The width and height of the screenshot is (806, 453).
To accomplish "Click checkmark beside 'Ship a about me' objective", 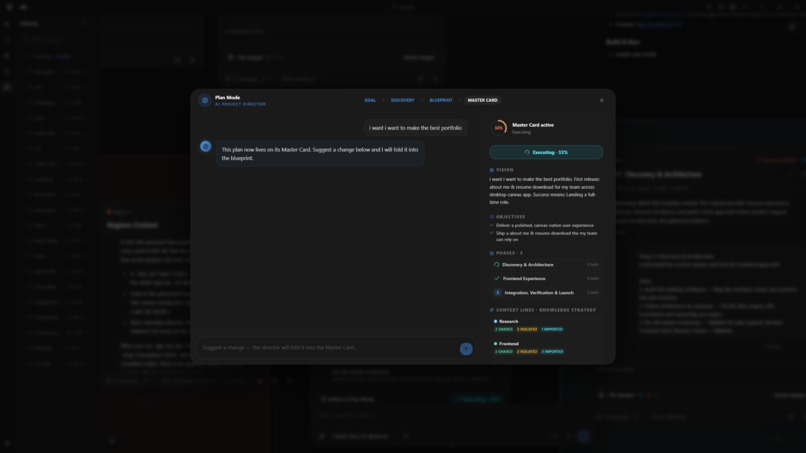I will (492, 233).
